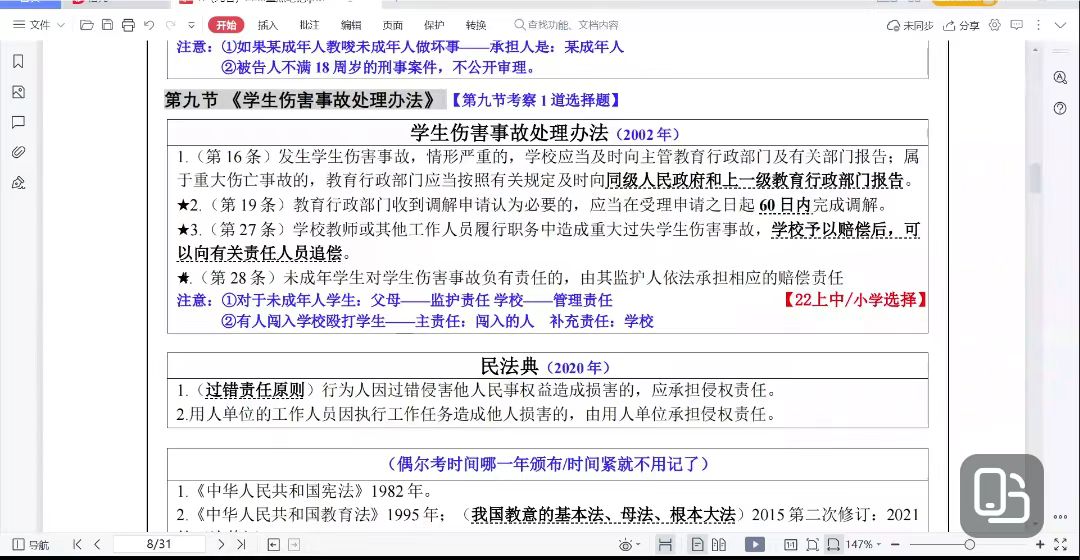
Task: Open the settings gear icon
Action: pos(995,25)
